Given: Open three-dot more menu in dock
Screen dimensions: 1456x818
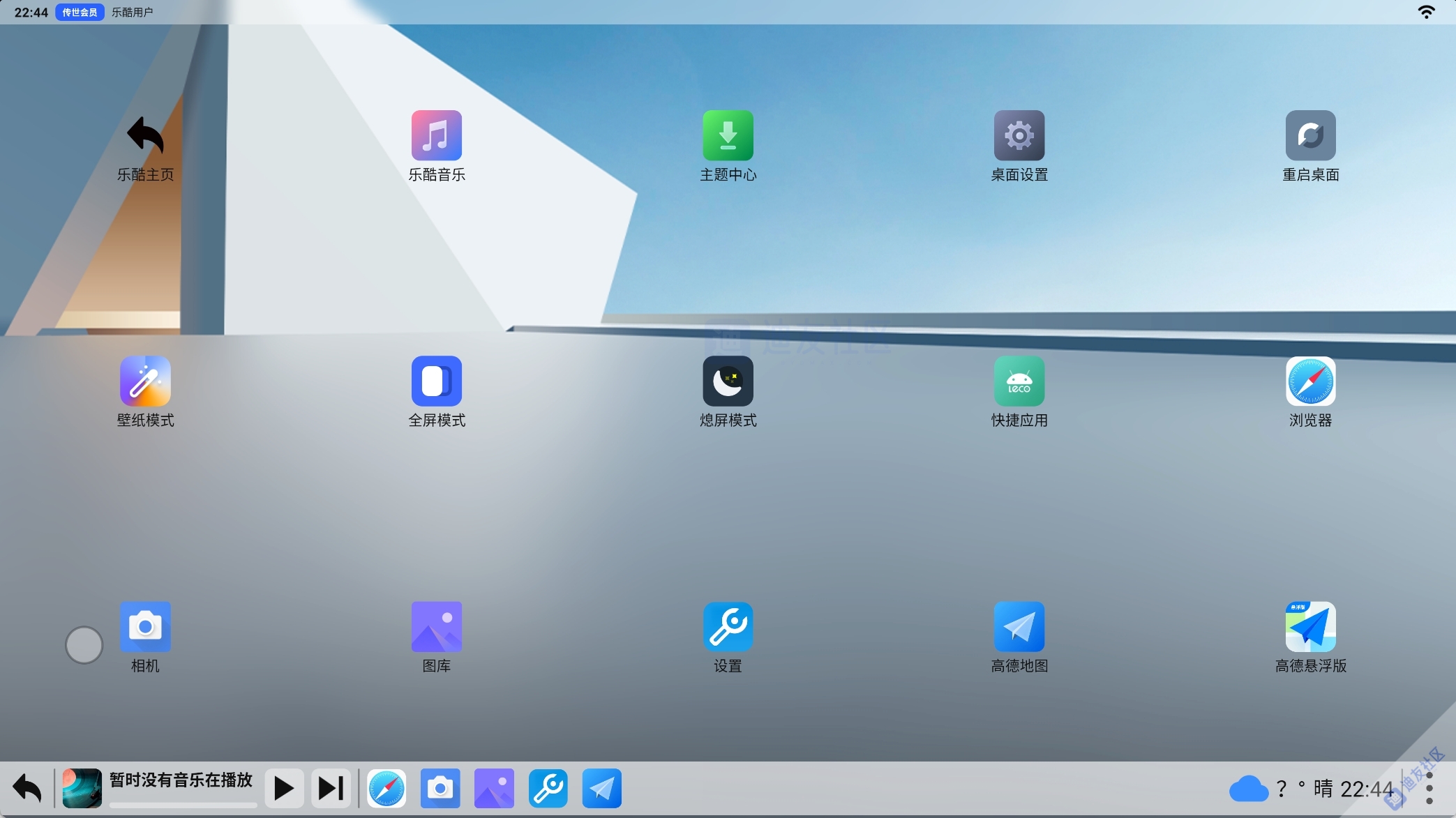Looking at the screenshot, I should click(x=1429, y=789).
